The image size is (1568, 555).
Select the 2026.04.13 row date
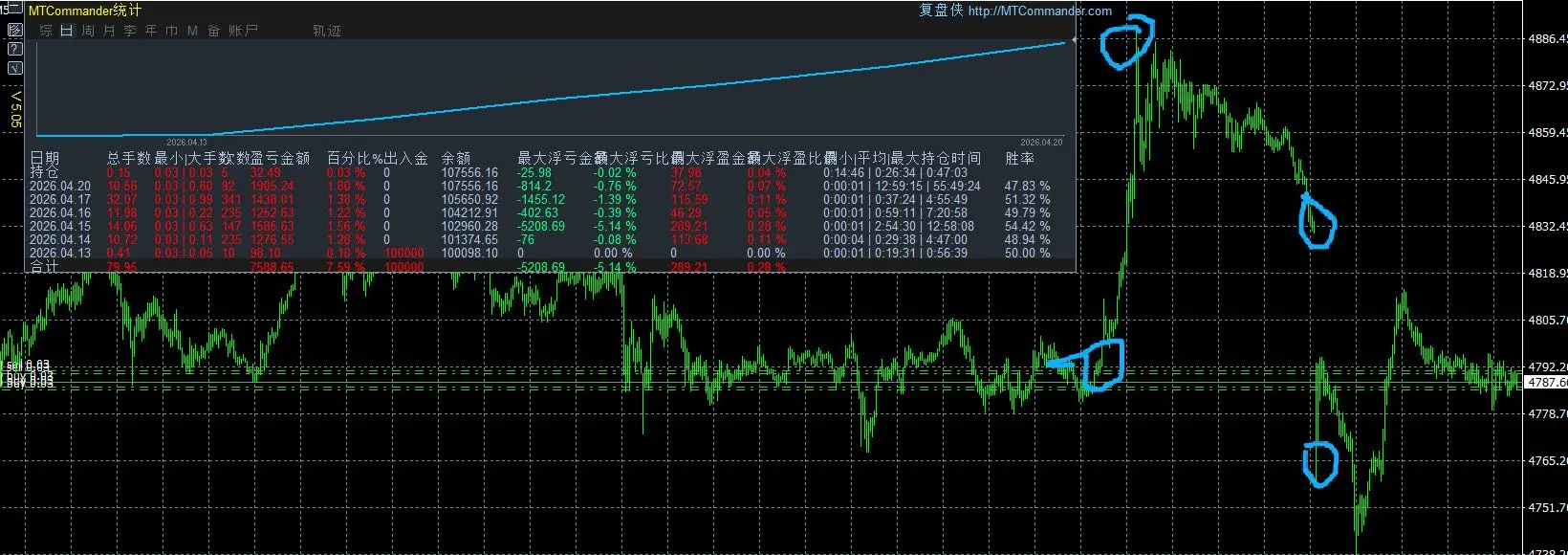[x=60, y=254]
